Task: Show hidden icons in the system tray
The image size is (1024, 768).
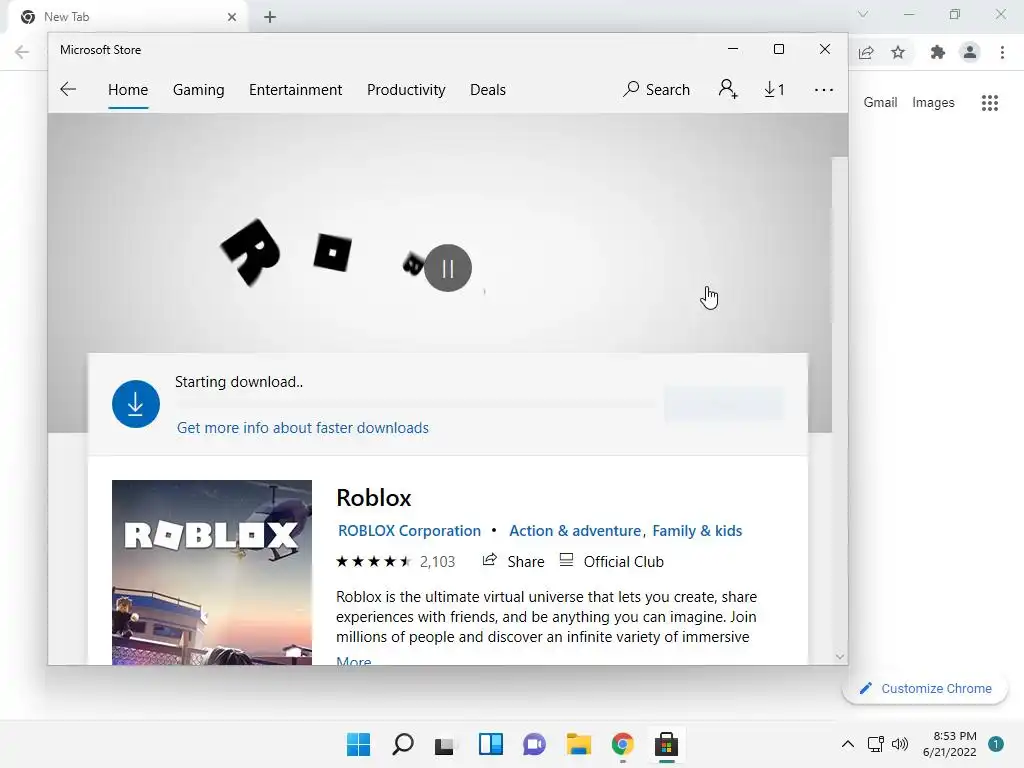Action: [848, 744]
